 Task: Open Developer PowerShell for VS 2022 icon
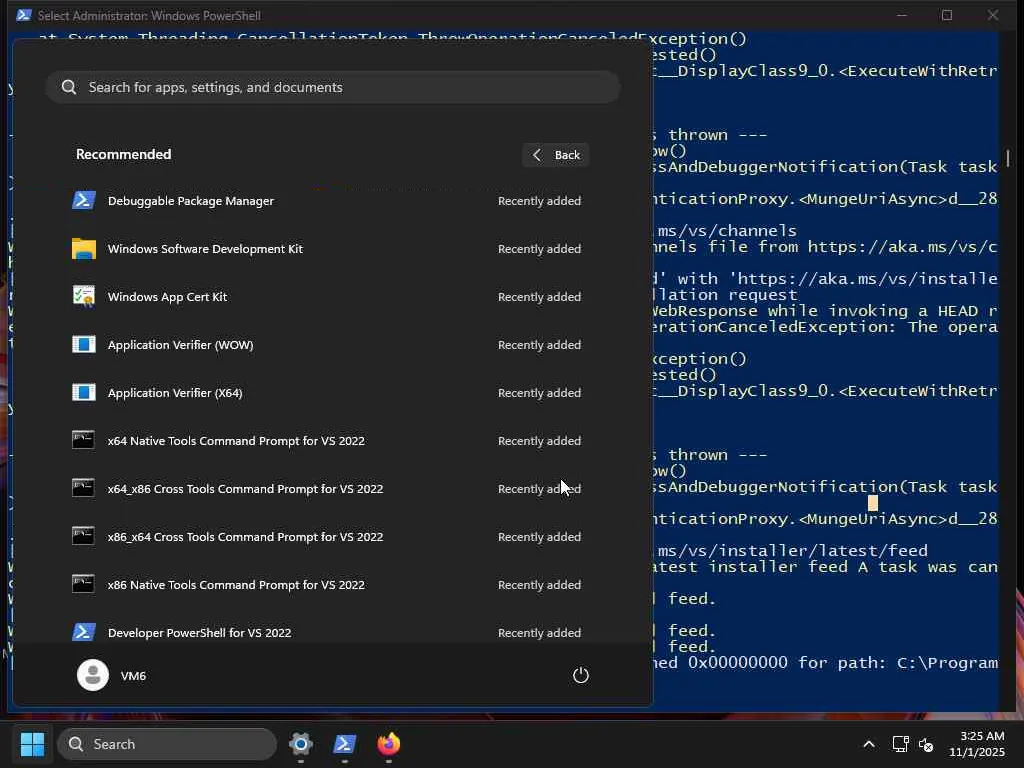point(84,632)
